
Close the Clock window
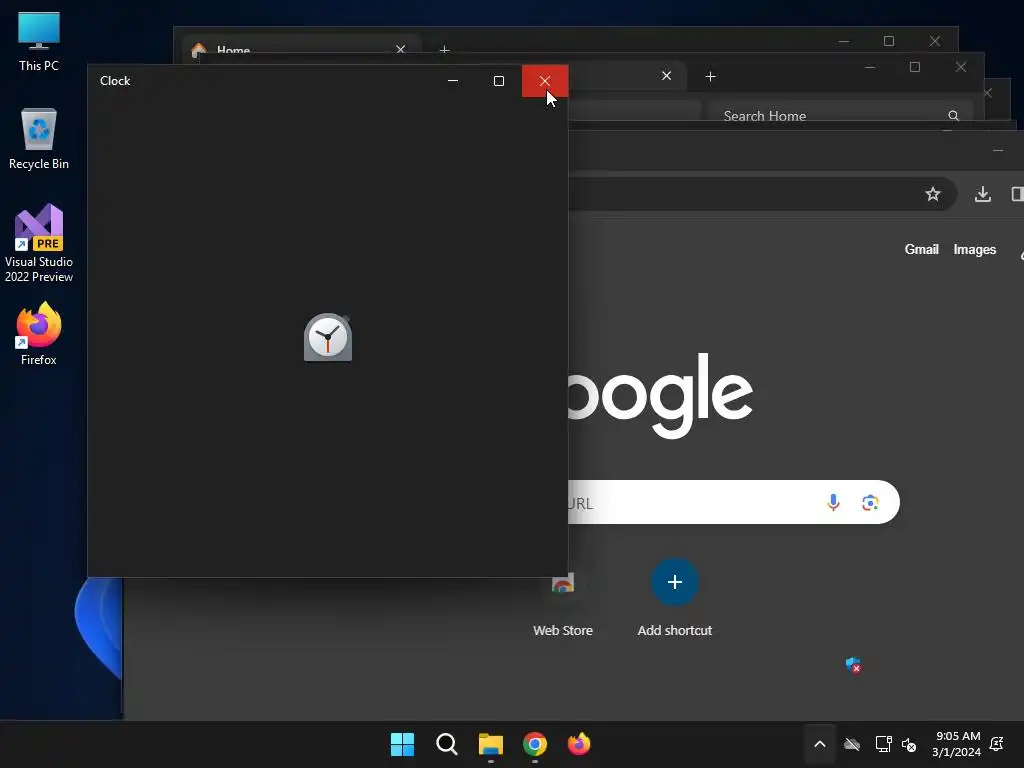coord(545,81)
